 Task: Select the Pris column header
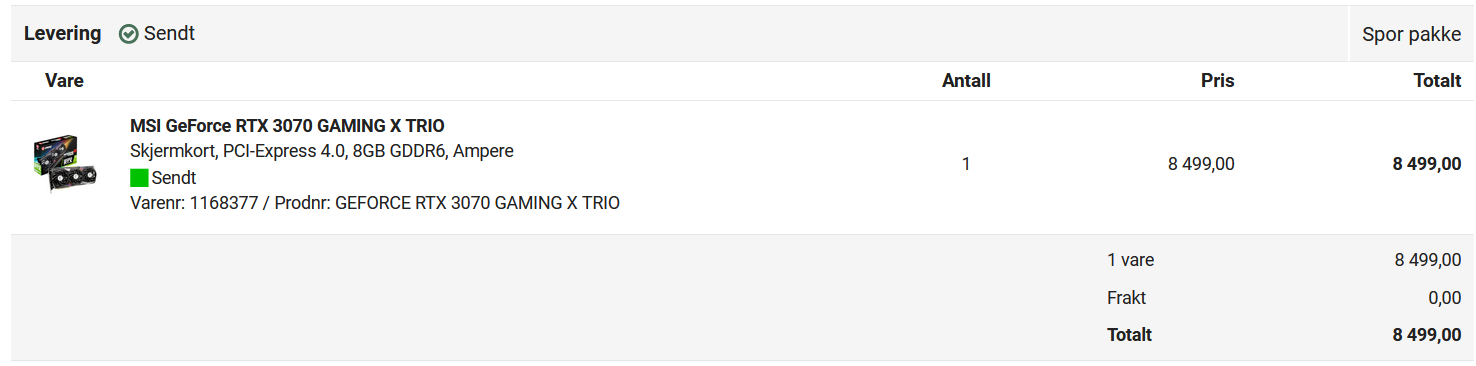tap(1218, 81)
